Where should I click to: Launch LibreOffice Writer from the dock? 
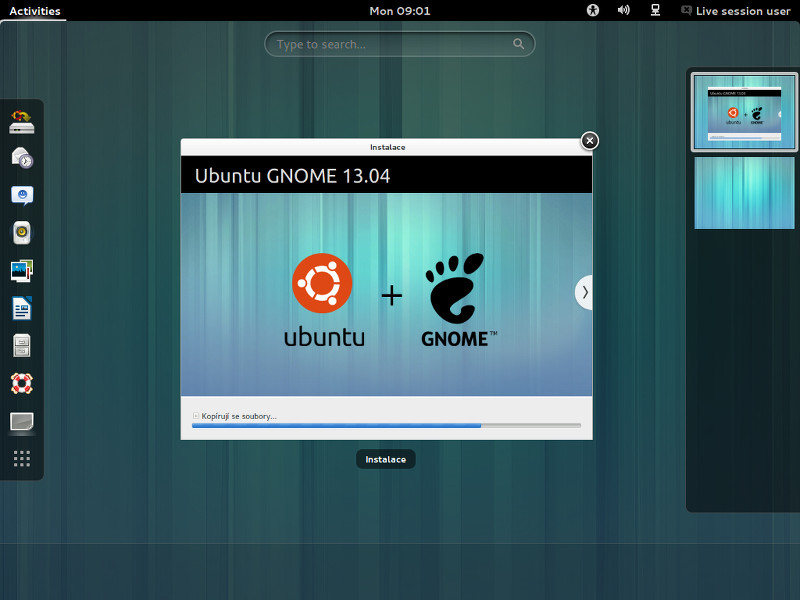pyautogui.click(x=21, y=308)
